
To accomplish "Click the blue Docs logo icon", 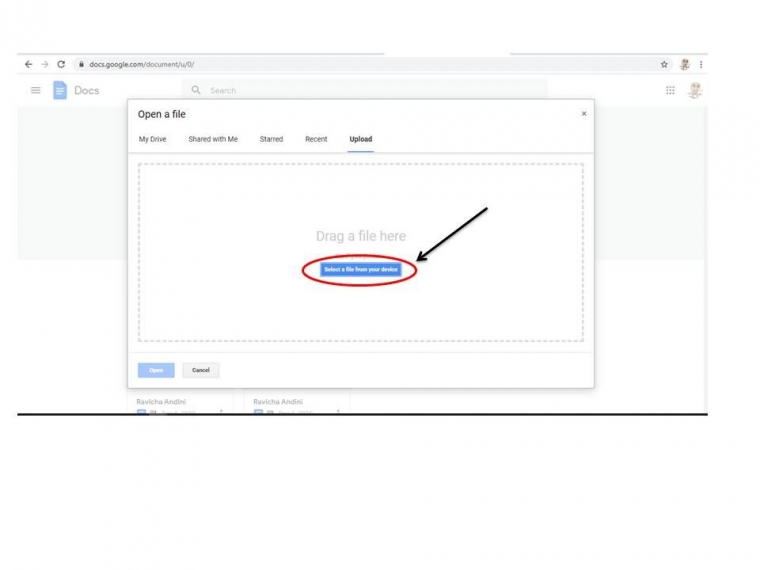I will point(60,90).
